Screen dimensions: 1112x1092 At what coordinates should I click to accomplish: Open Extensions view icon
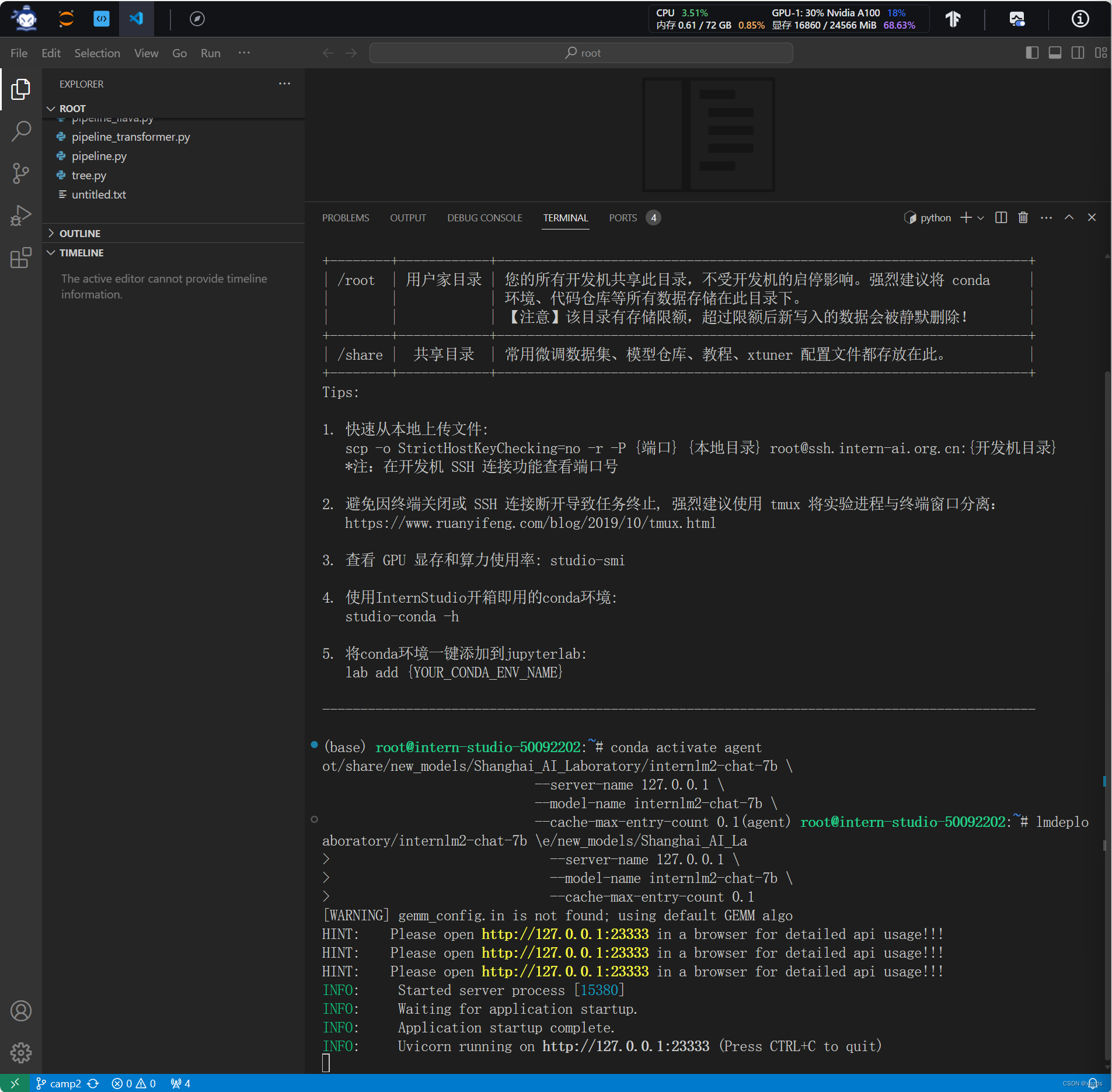point(21,257)
